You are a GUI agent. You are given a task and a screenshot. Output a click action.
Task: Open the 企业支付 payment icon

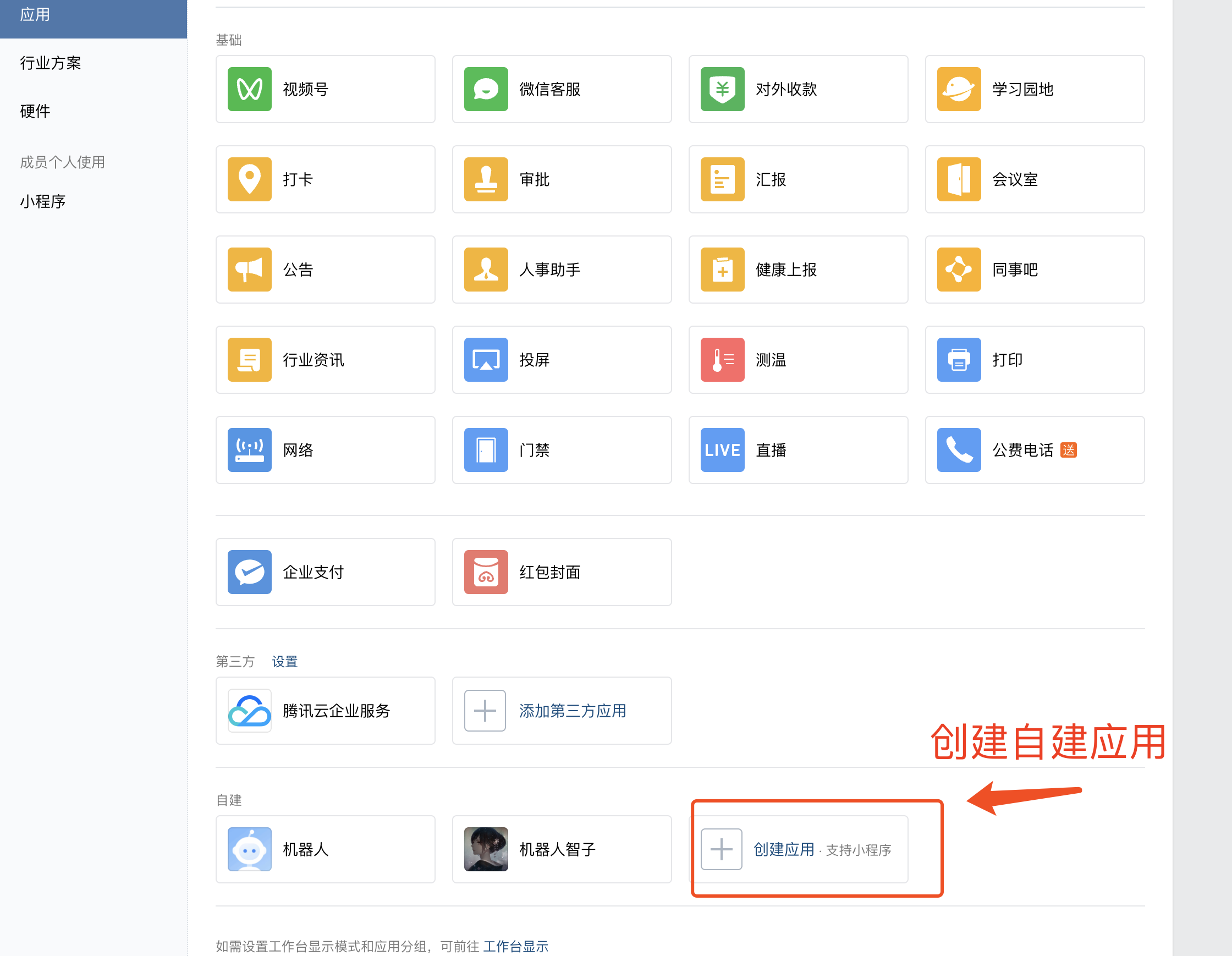click(249, 572)
